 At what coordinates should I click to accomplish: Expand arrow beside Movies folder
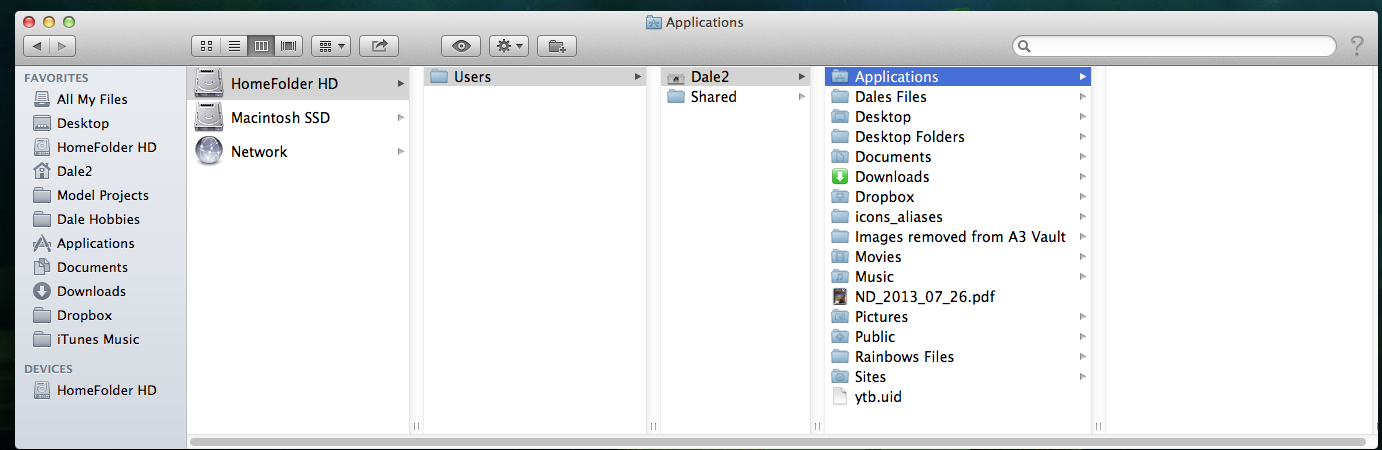click(1083, 257)
